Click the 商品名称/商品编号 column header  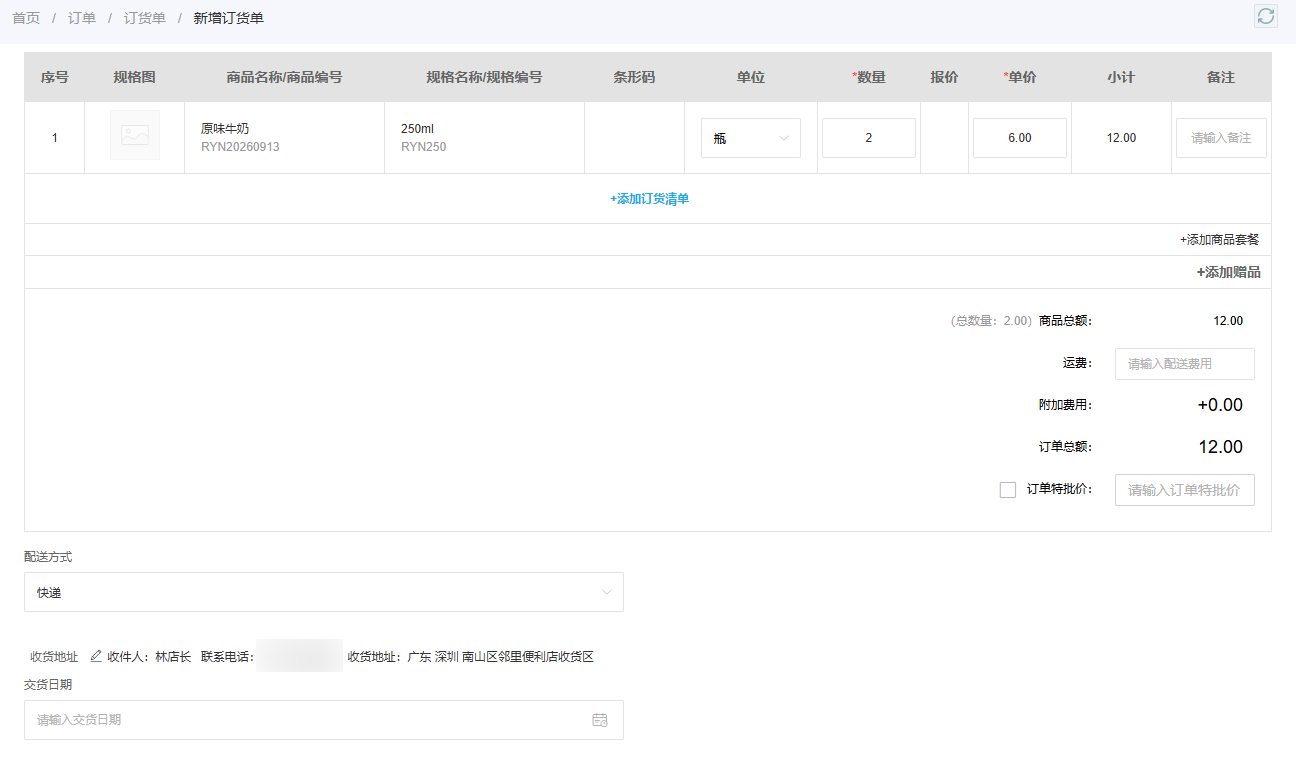pos(284,77)
